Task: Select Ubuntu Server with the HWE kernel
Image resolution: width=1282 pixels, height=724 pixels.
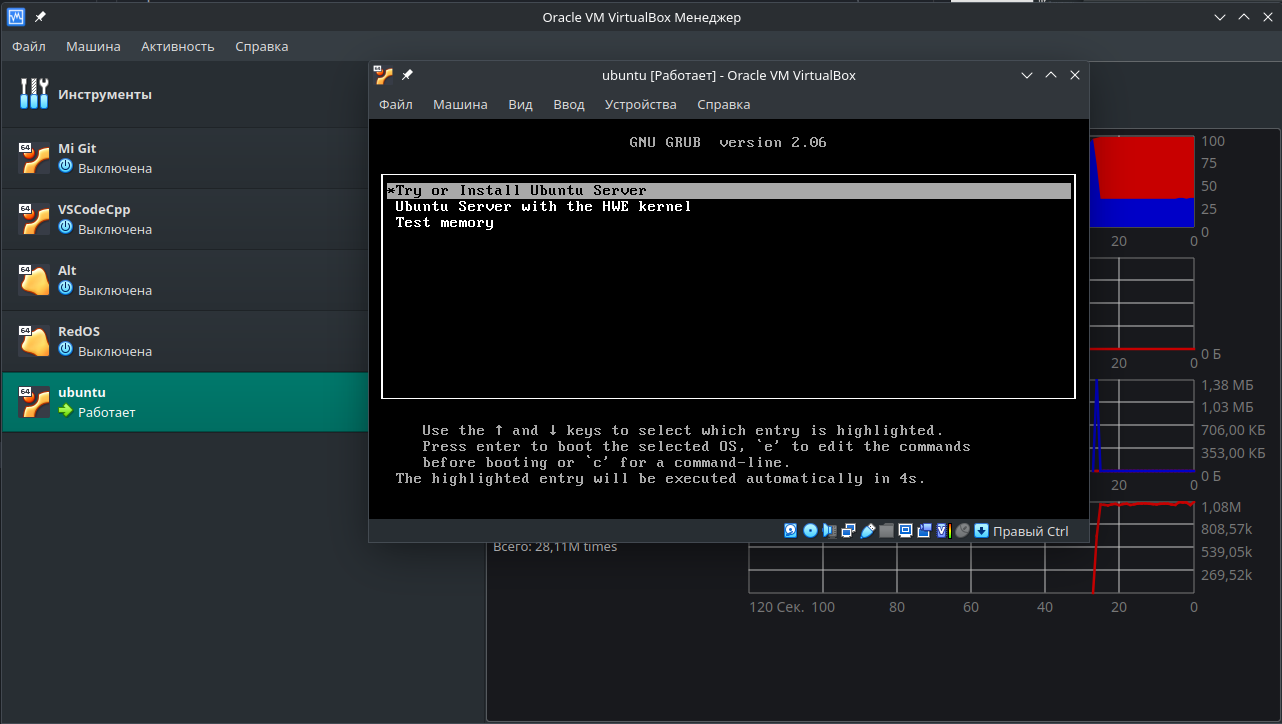Action: [543, 206]
